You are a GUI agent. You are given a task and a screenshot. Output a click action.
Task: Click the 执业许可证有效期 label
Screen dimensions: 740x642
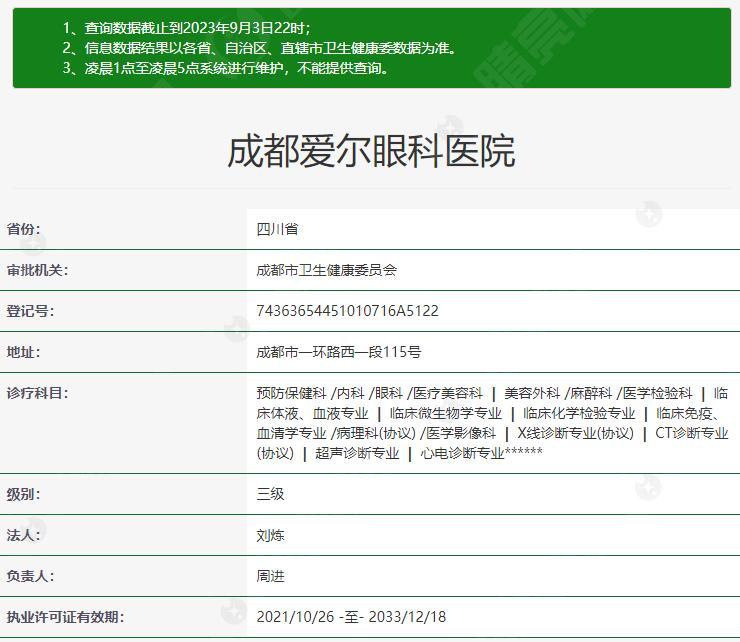click(x=65, y=617)
